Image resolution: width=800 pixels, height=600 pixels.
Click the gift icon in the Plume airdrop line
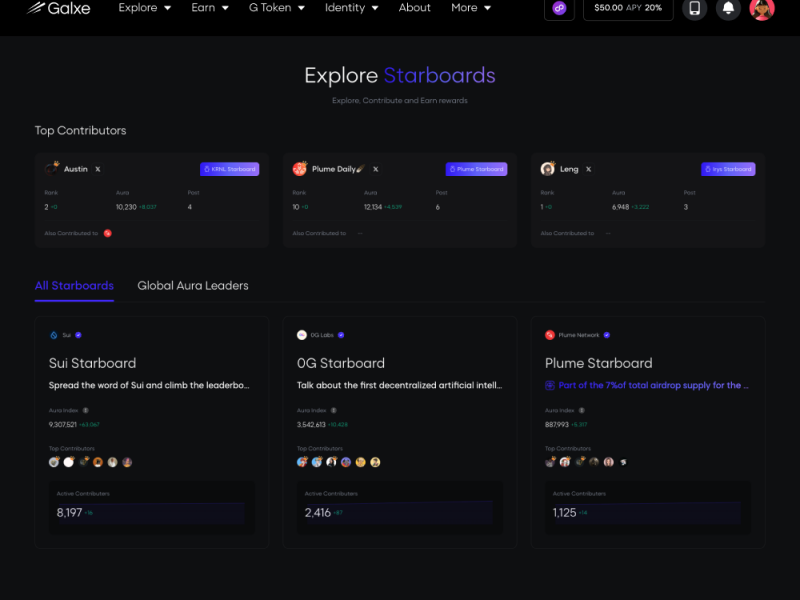coord(549,386)
